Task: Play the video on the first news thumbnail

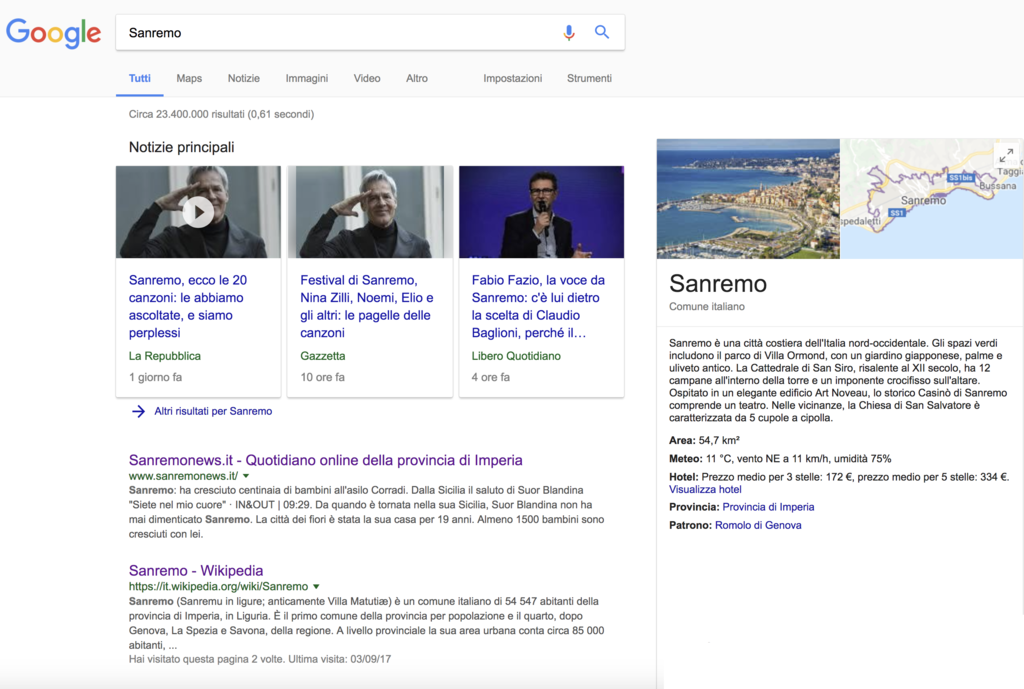Action: 198,212
